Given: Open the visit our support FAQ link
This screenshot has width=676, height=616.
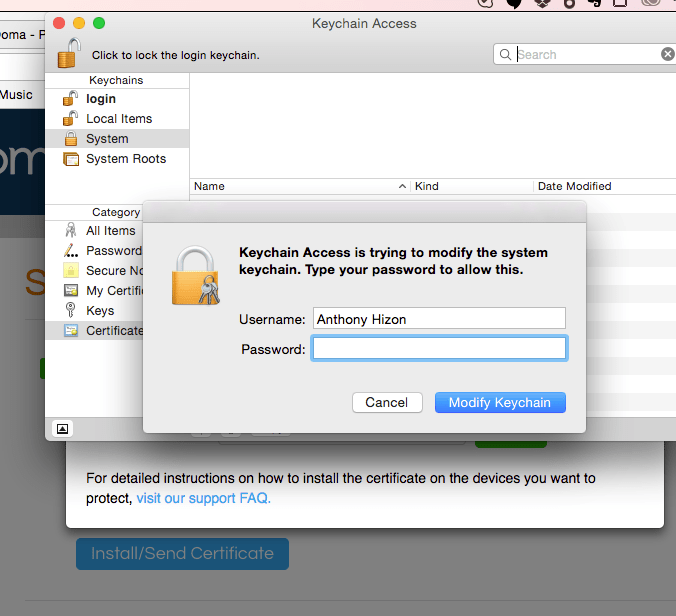Looking at the screenshot, I should click(203, 498).
